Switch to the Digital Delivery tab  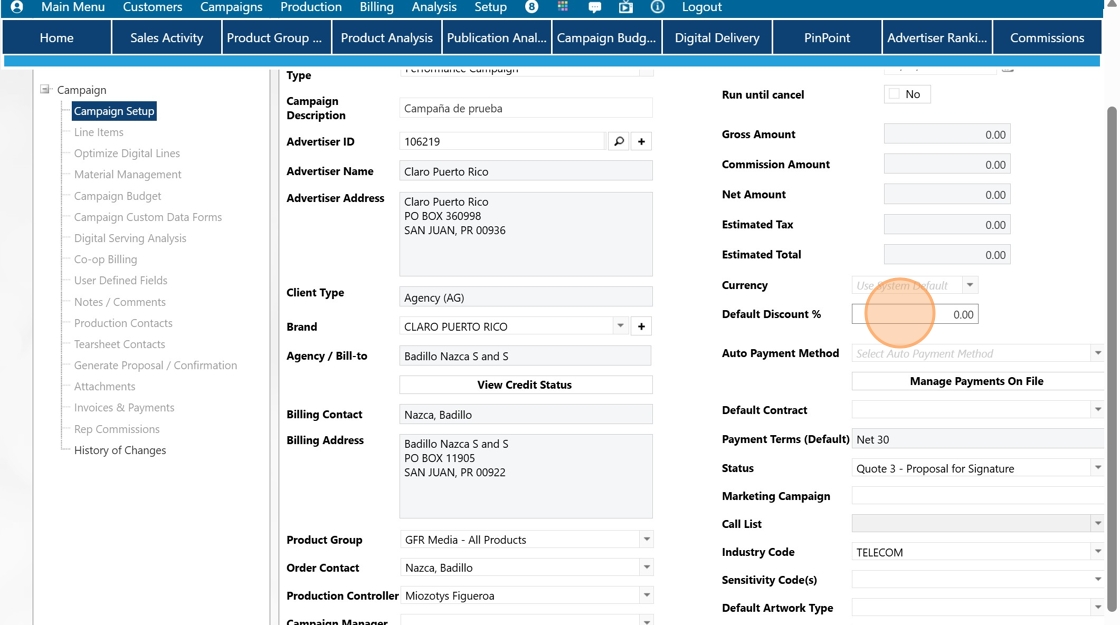pyautogui.click(x=716, y=38)
